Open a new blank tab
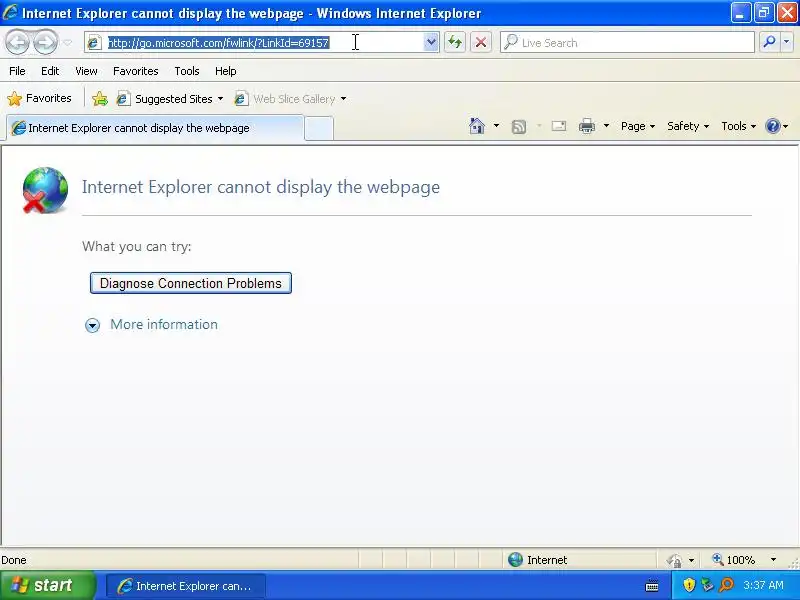This screenshot has width=800, height=600. (319, 128)
